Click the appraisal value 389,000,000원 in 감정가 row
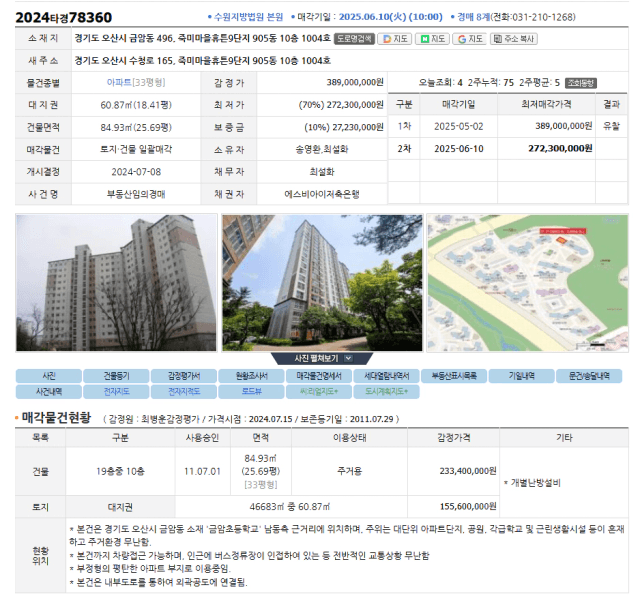Viewport: 640px width, 596px height. coord(355,82)
